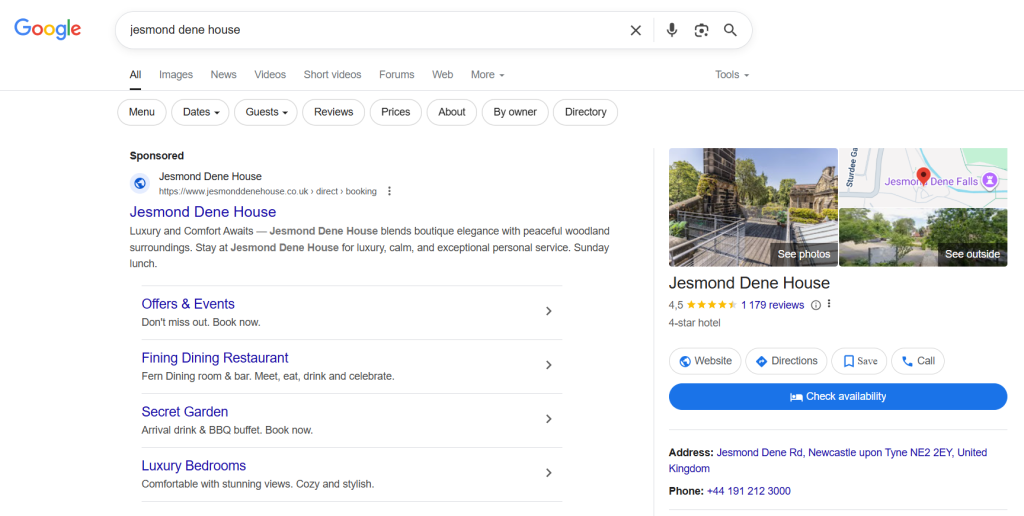Open ad options three-dot menu

pyautogui.click(x=389, y=191)
